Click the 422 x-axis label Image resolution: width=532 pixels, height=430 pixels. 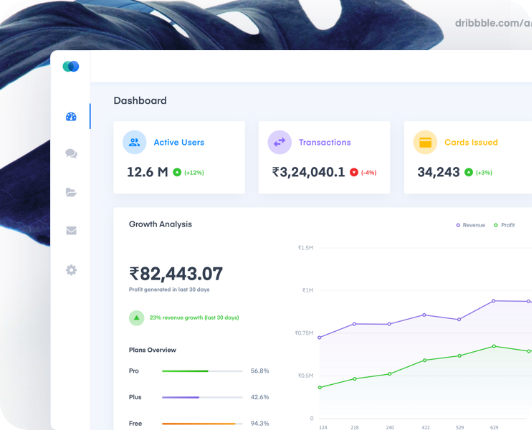[x=425, y=428]
